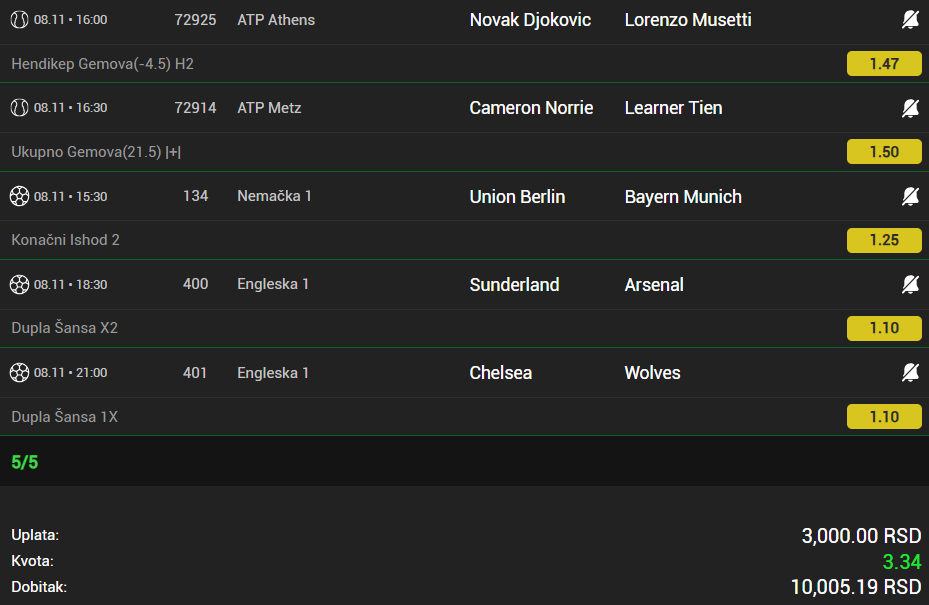Click the 5/5 selections indicator
Image resolution: width=929 pixels, height=605 pixels.
tap(25, 462)
